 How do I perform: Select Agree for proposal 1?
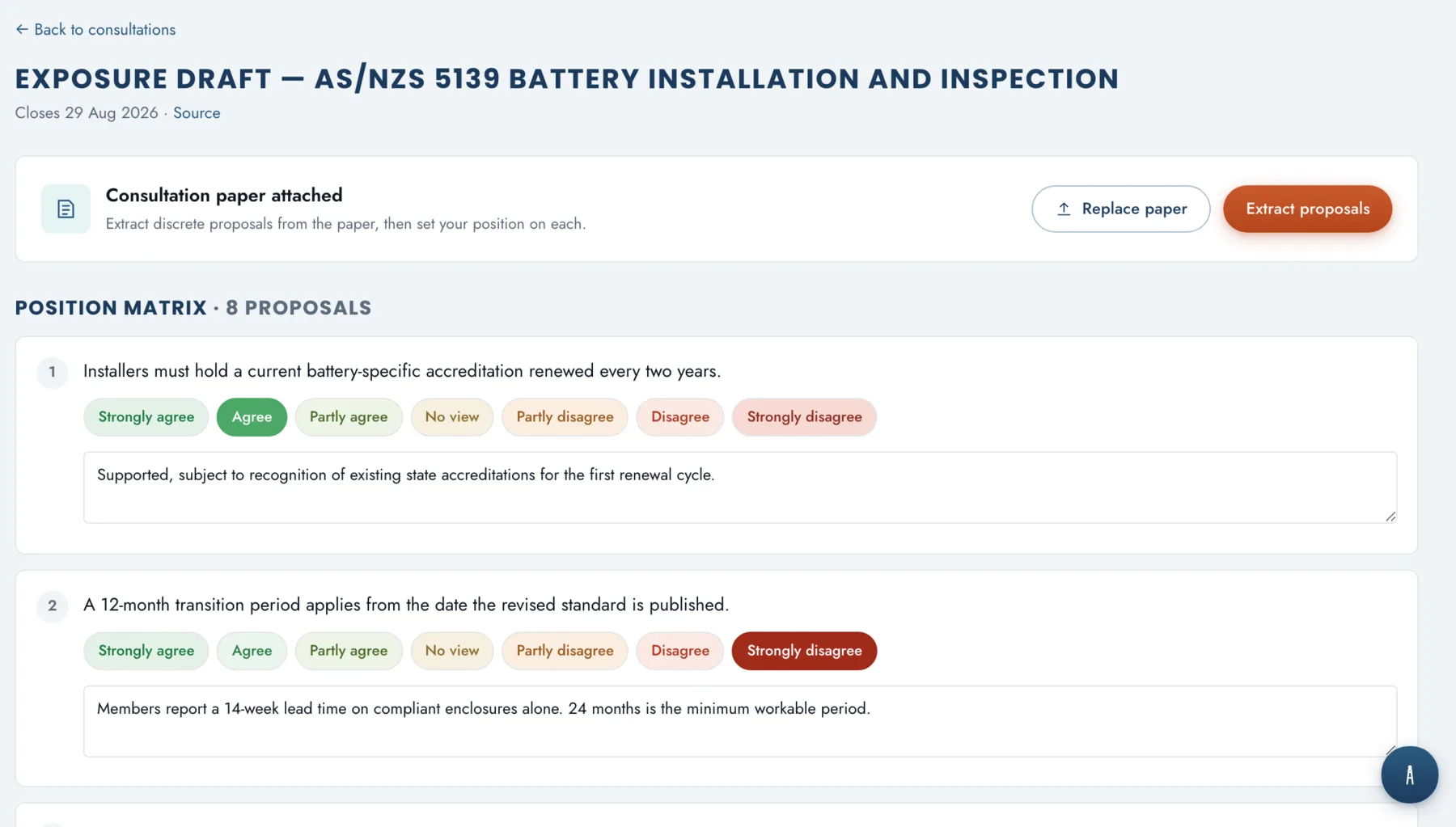[252, 417]
